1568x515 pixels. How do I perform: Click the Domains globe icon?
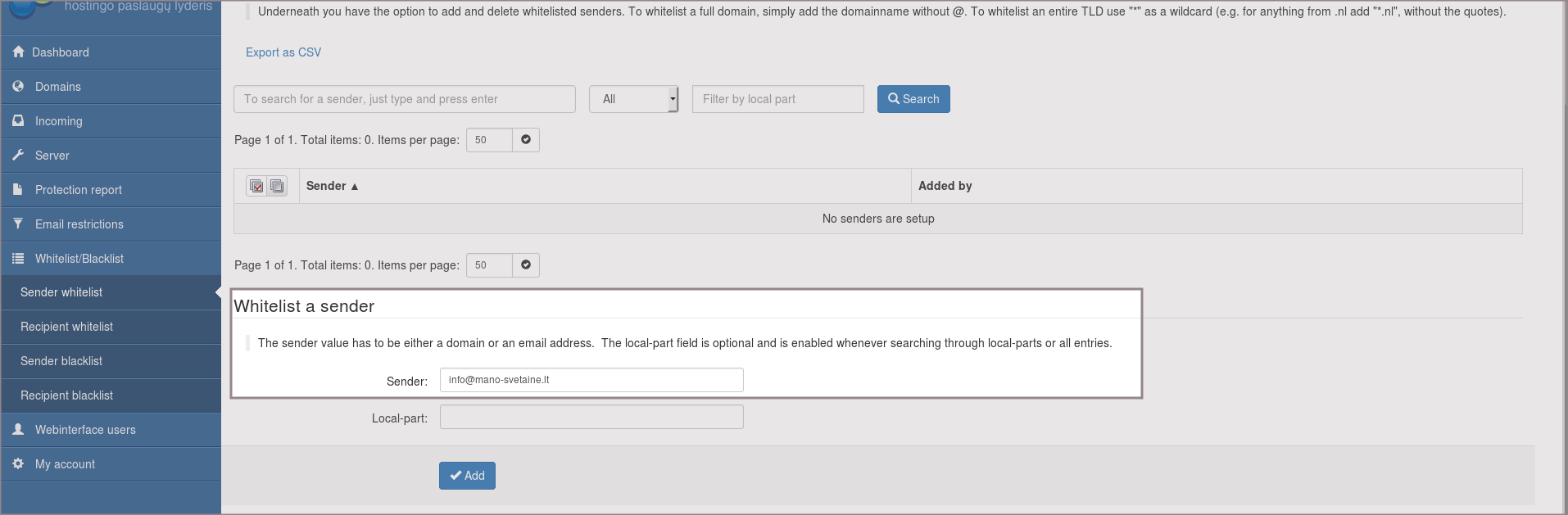pyautogui.click(x=19, y=86)
